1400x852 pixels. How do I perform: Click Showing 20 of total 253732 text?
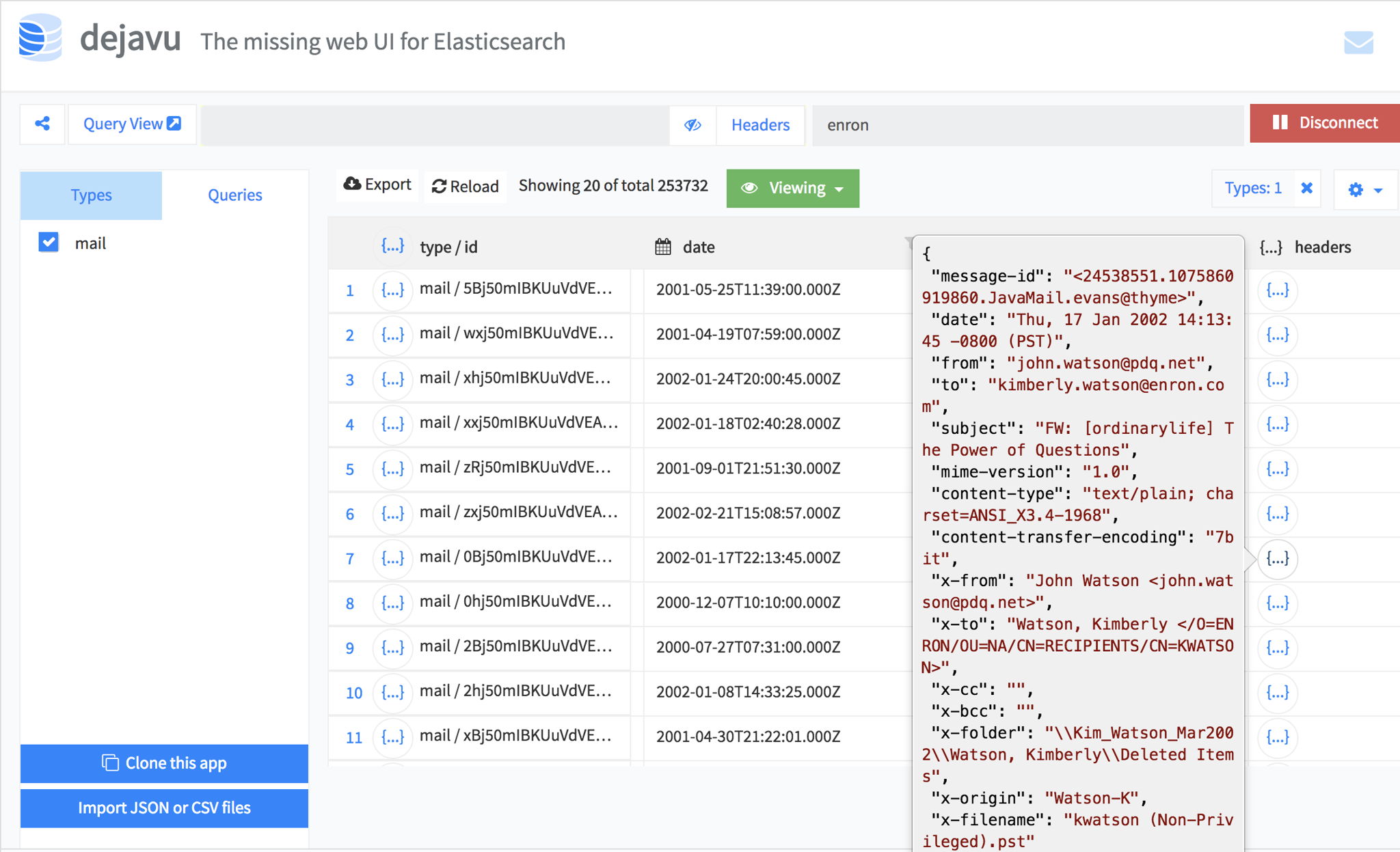[x=613, y=186]
